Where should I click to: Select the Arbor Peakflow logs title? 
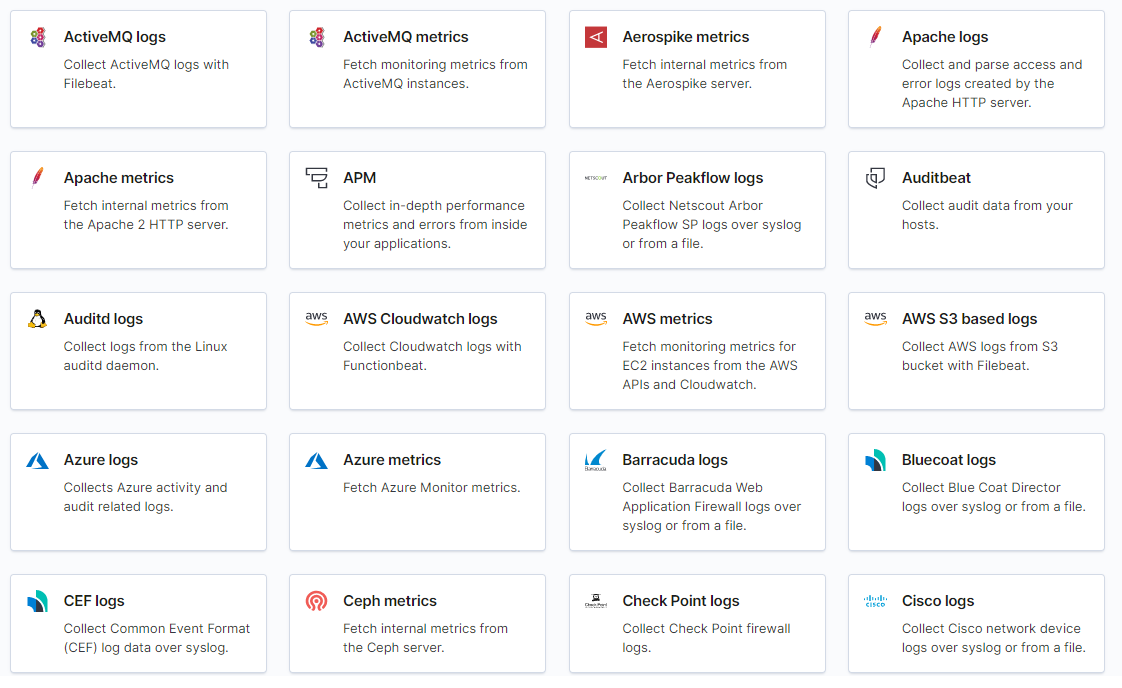[x=692, y=178]
